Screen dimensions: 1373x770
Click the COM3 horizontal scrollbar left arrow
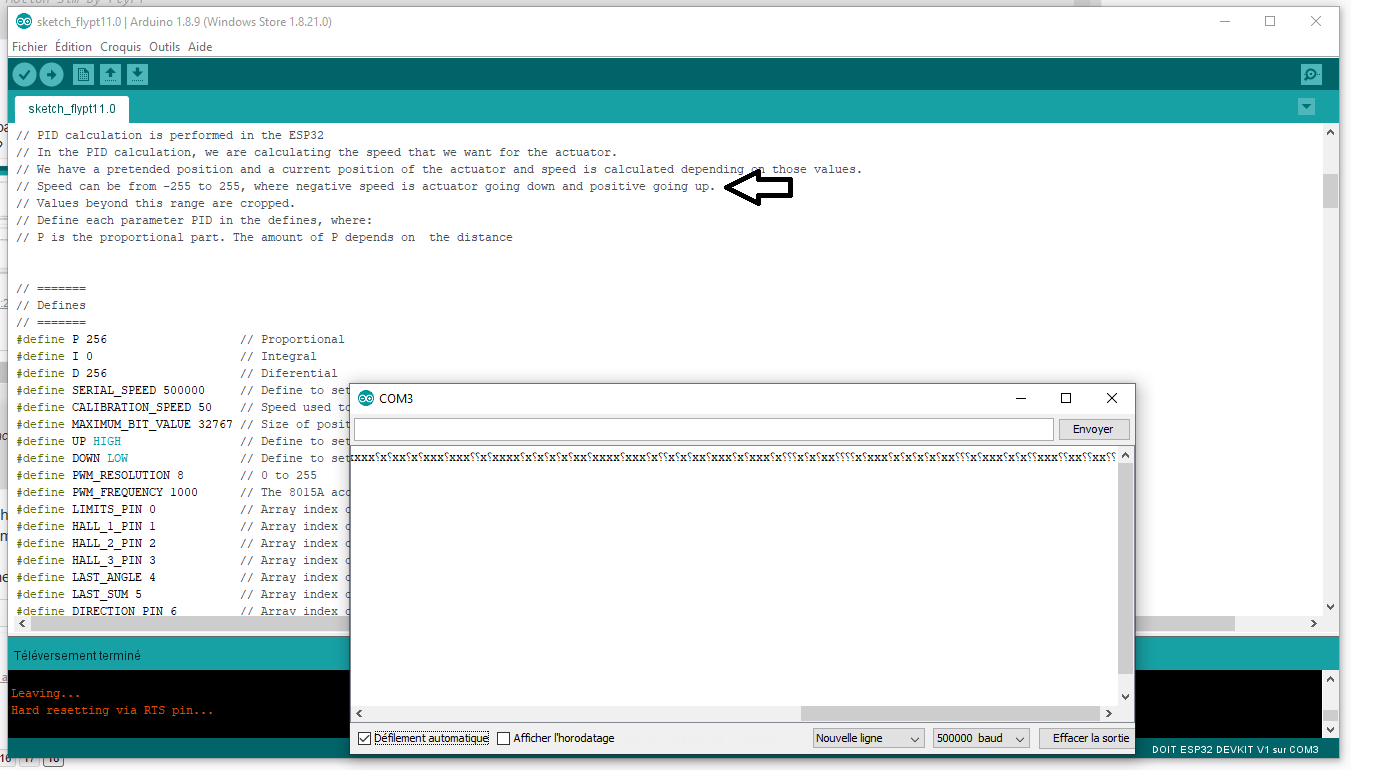click(359, 714)
